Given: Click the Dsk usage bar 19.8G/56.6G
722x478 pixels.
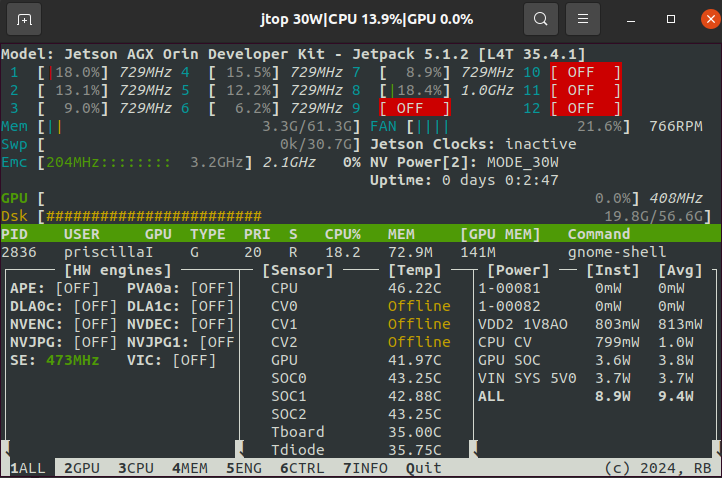Looking at the screenshot, I should click(375, 216).
